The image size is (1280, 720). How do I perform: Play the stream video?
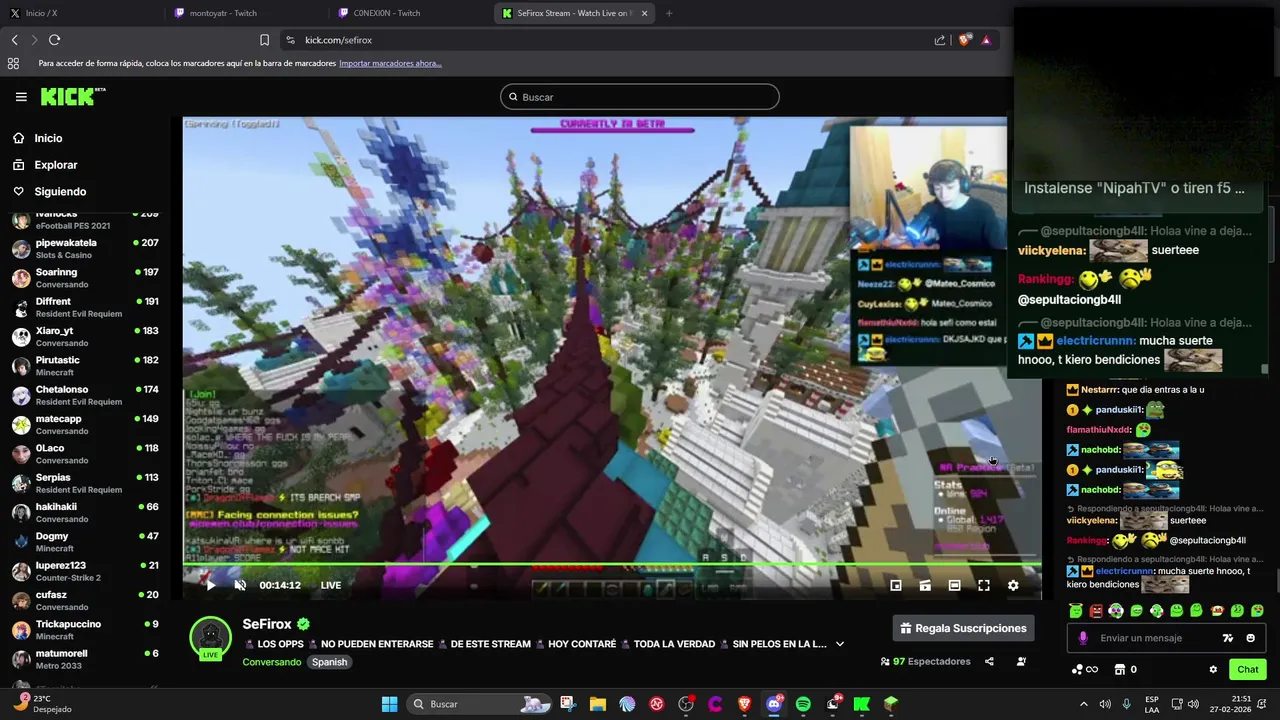pyautogui.click(x=210, y=585)
